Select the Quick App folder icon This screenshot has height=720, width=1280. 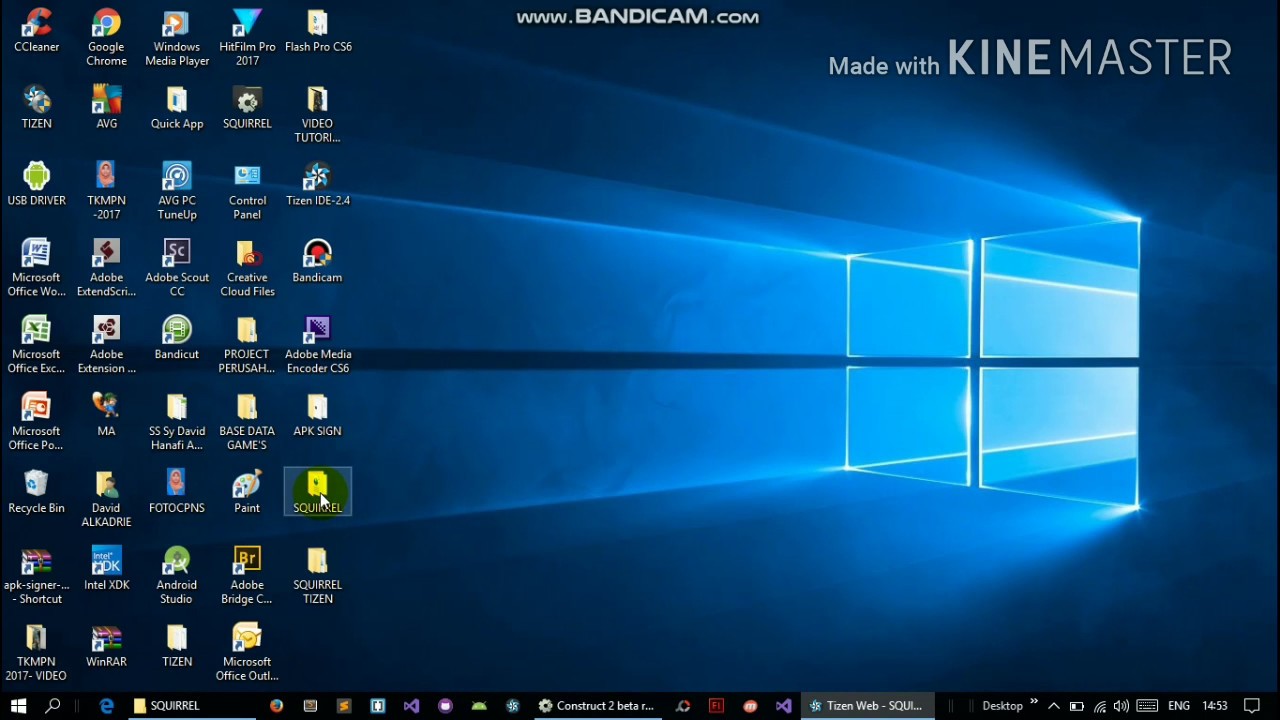[177, 107]
